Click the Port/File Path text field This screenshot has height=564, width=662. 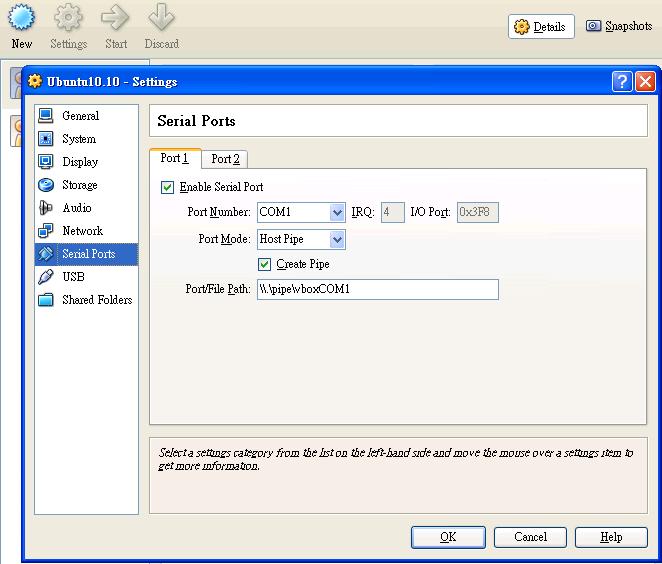(x=378, y=289)
